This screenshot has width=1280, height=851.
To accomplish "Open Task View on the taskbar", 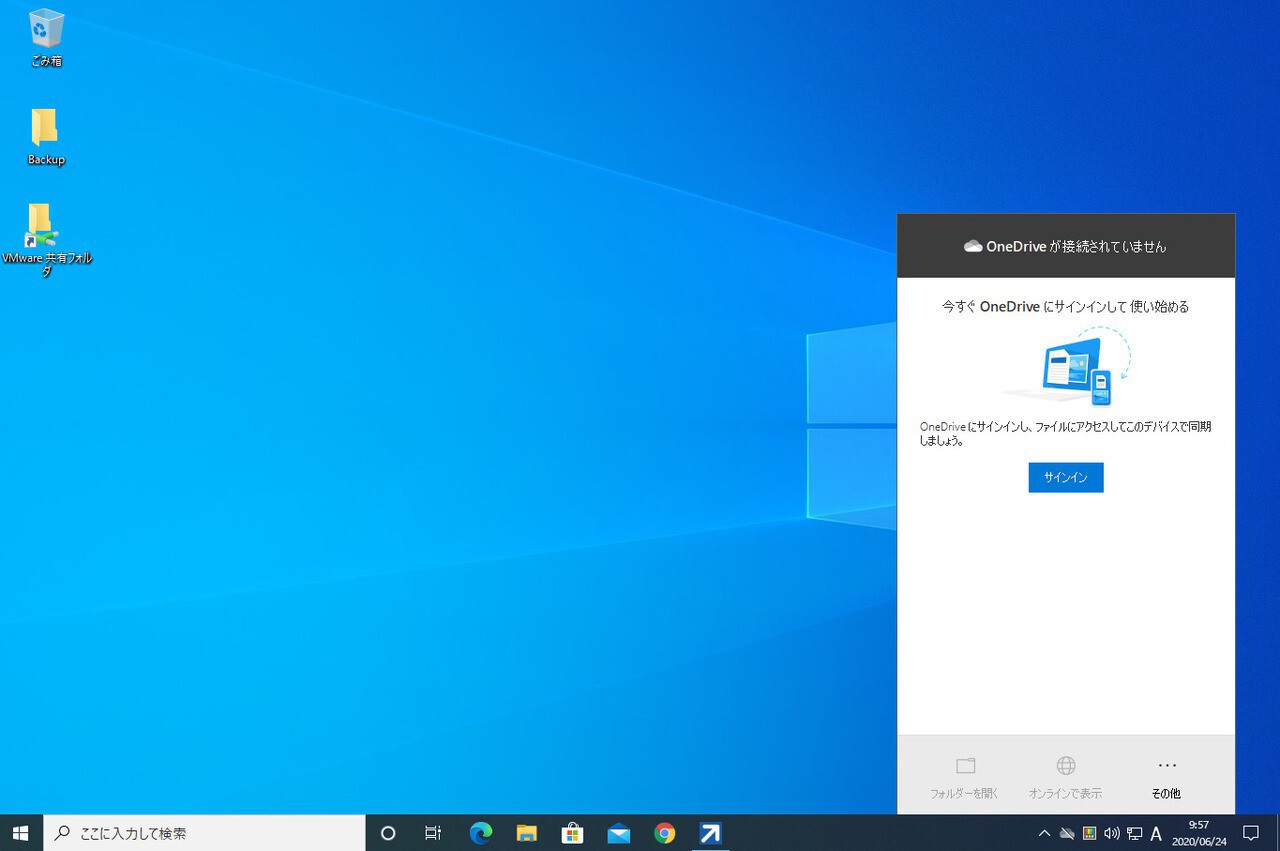I will click(433, 833).
